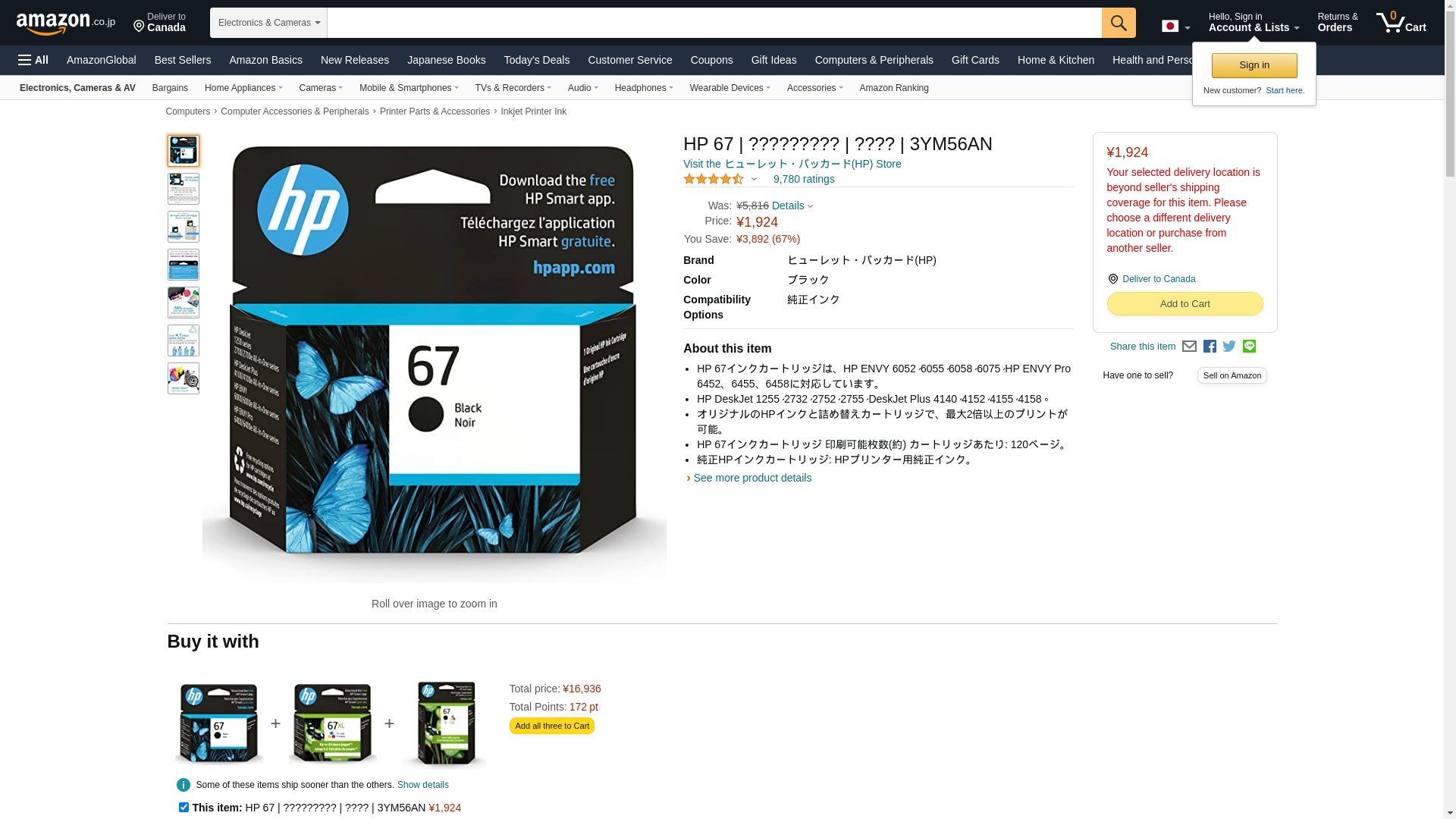1456x819 pixels.
Task: Open the Japan flag language selector
Action: point(1175,27)
